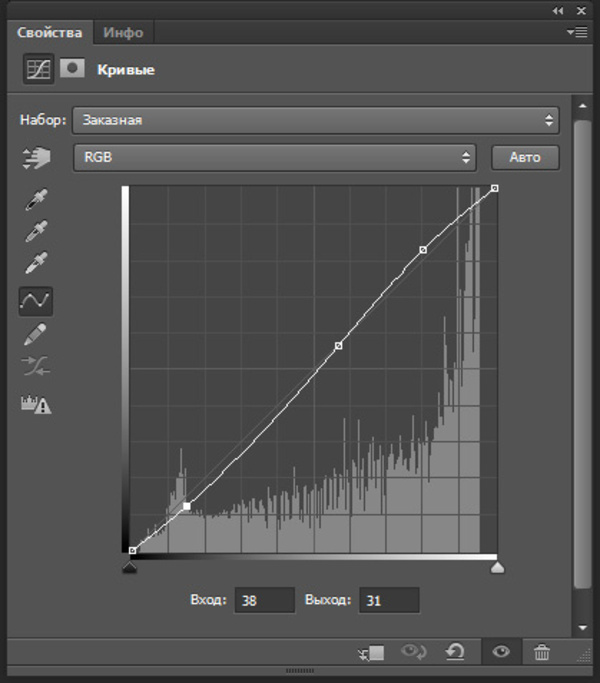
Task: Toggle clip to layer button
Action: (x=371, y=653)
